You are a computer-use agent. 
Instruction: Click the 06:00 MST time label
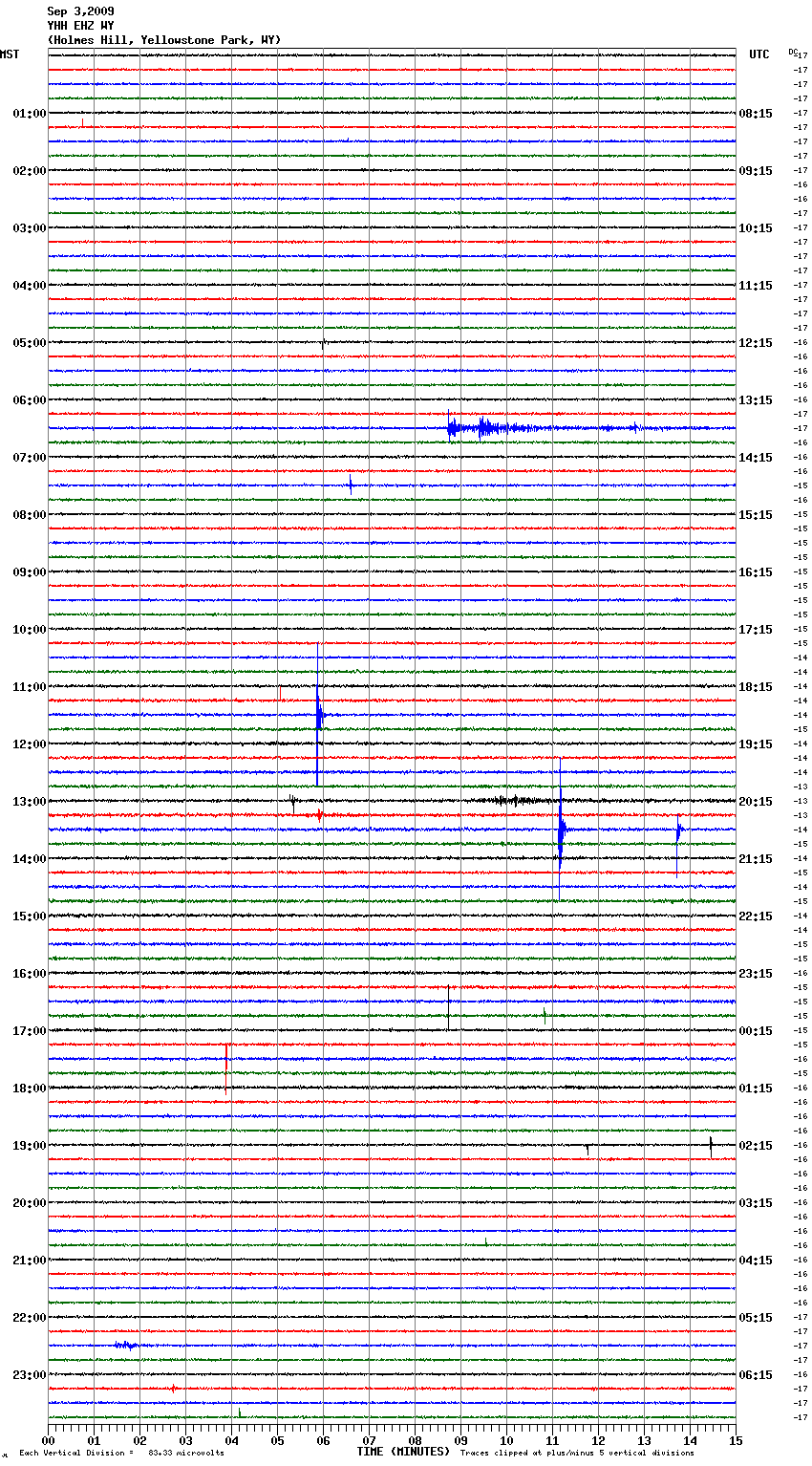coord(30,400)
